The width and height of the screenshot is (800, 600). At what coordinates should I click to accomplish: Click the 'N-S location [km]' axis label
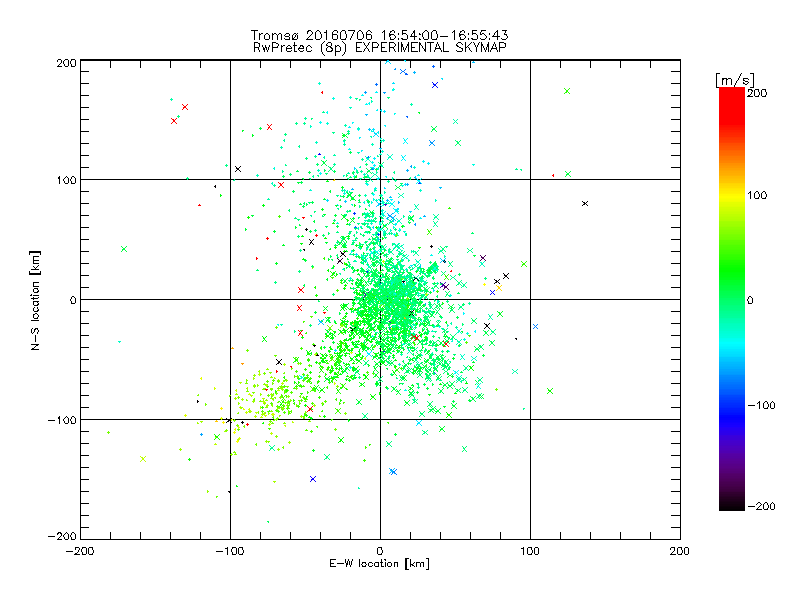point(35,300)
